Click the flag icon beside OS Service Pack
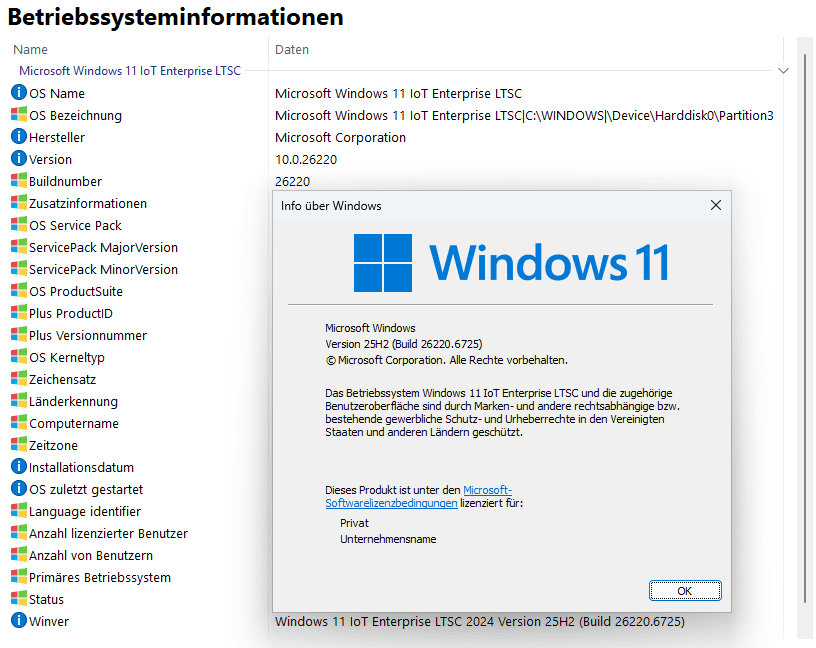 click(19, 224)
